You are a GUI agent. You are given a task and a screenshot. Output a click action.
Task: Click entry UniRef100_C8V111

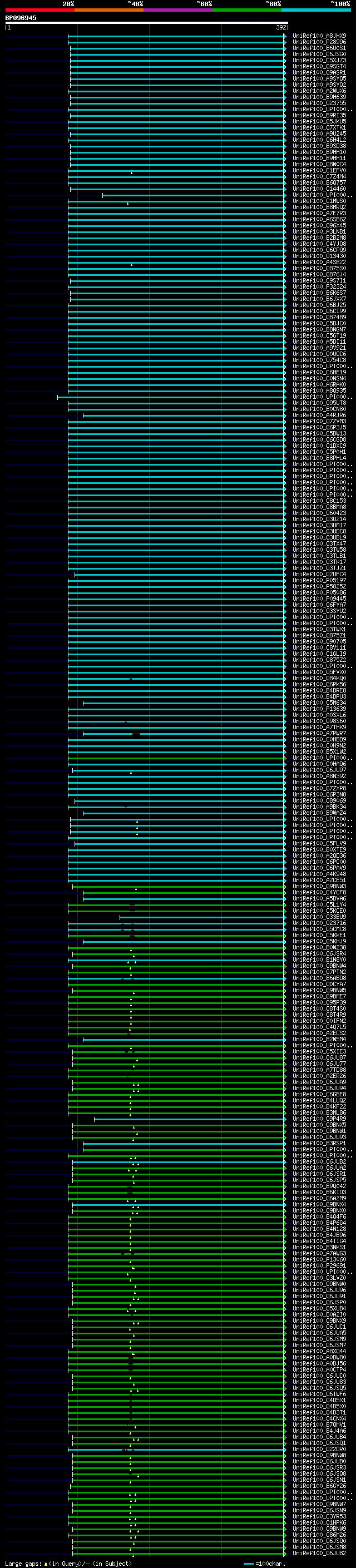tap(319, 647)
